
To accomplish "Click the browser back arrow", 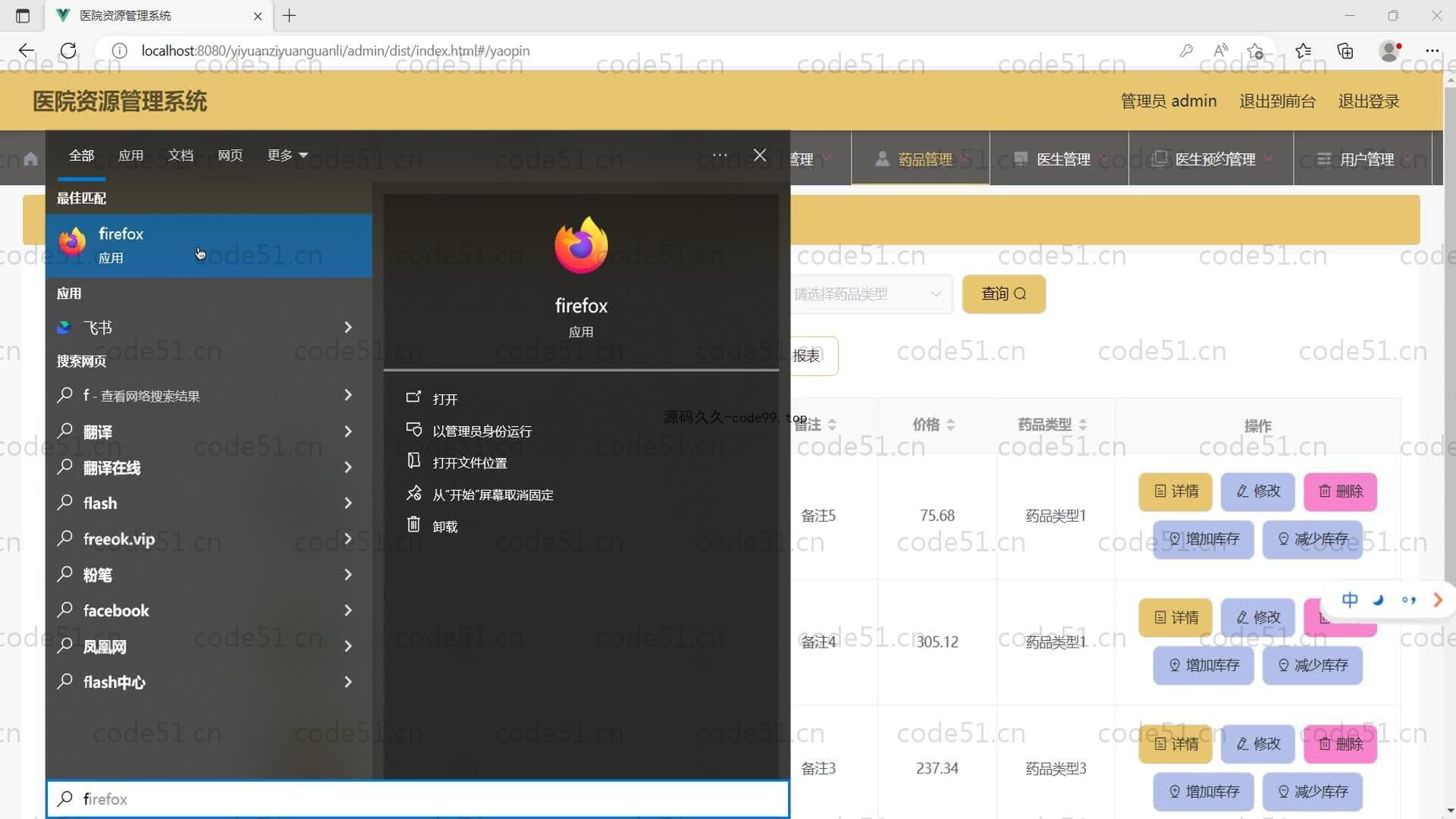I will pos(27,51).
